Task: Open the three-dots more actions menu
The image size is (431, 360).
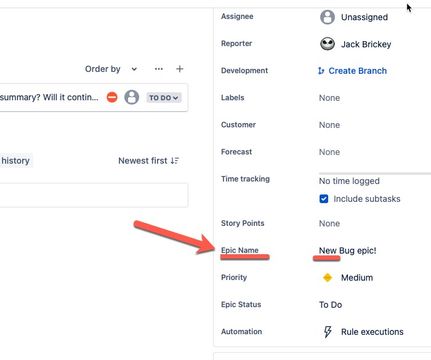Action: point(159,69)
